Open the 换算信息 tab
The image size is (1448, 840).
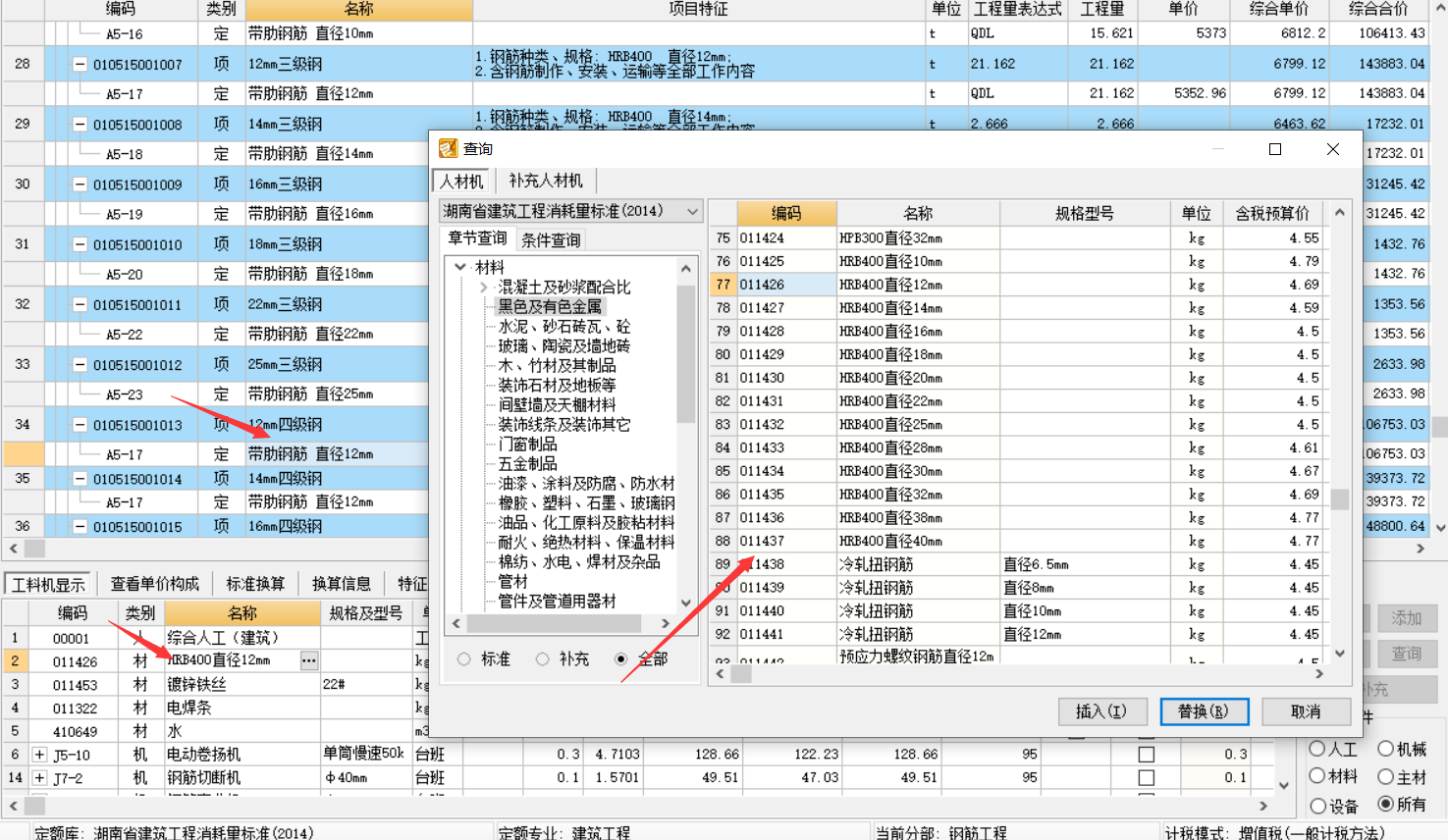pyautogui.click(x=341, y=584)
